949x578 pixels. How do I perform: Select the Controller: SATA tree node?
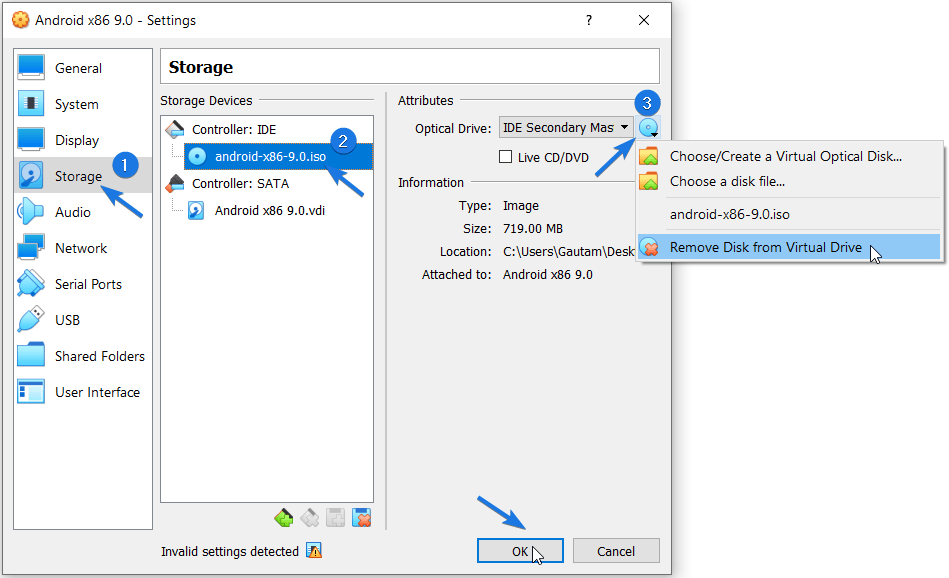point(240,183)
